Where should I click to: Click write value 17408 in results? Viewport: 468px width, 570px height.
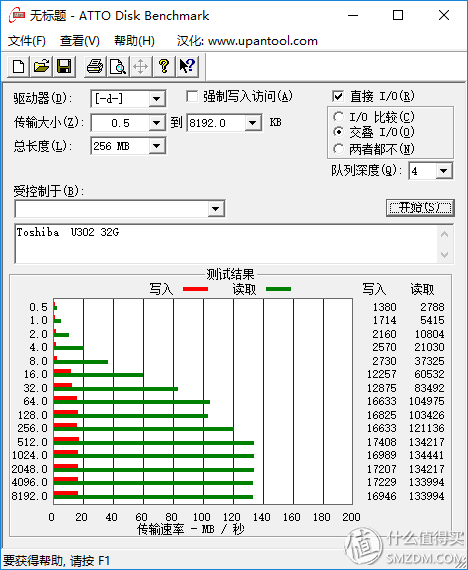click(x=381, y=442)
